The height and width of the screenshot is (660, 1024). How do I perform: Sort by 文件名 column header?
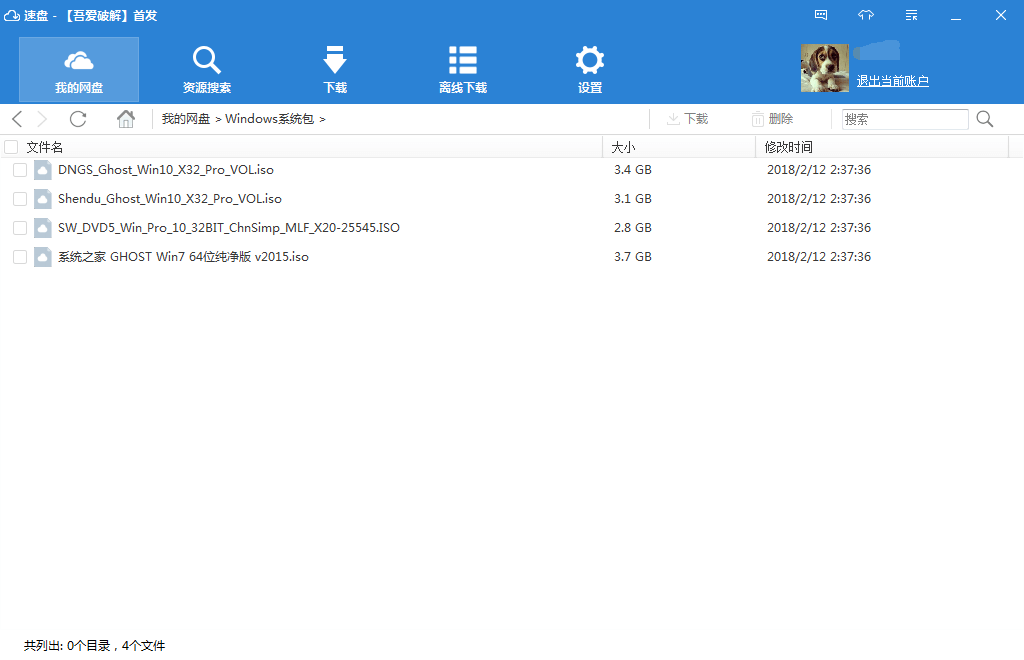pyautogui.click(x=44, y=147)
